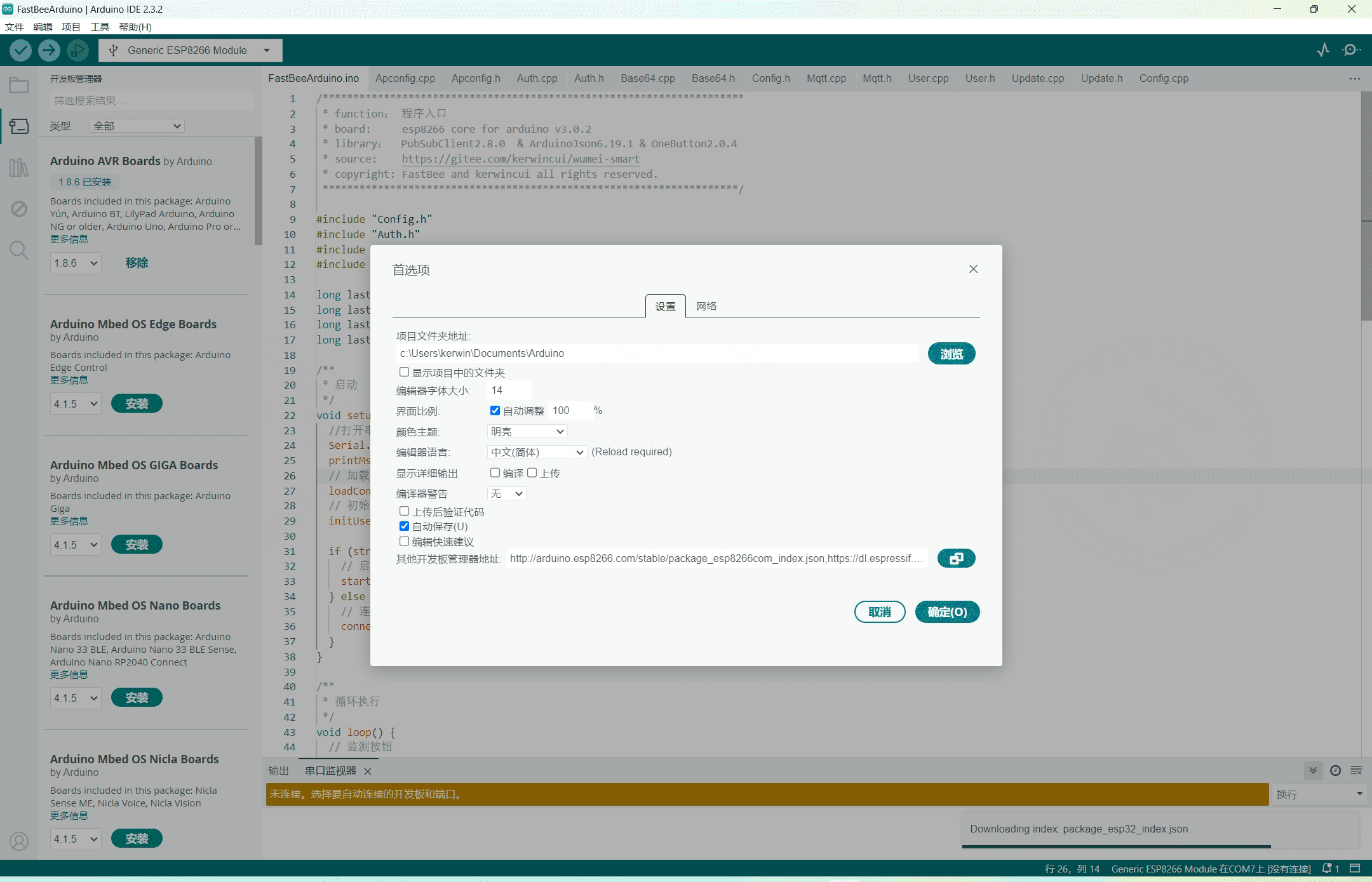Screen dimensions: 1372x882
Task: Open the Mqtt.cpp editor tab
Action: tap(826, 78)
